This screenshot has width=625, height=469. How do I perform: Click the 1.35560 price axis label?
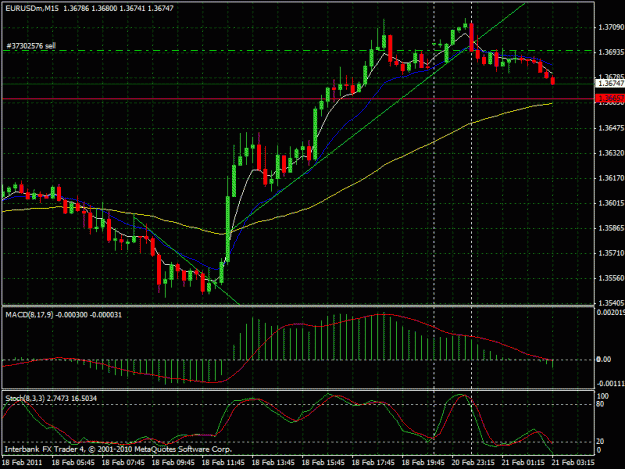611,278
